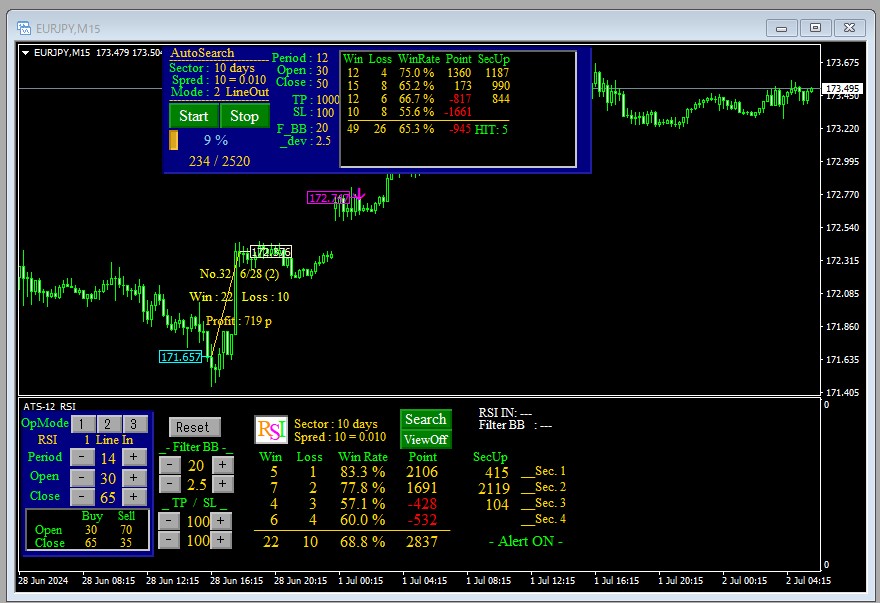
Task: Increase RSI Close value with plus button
Action: pos(134,496)
